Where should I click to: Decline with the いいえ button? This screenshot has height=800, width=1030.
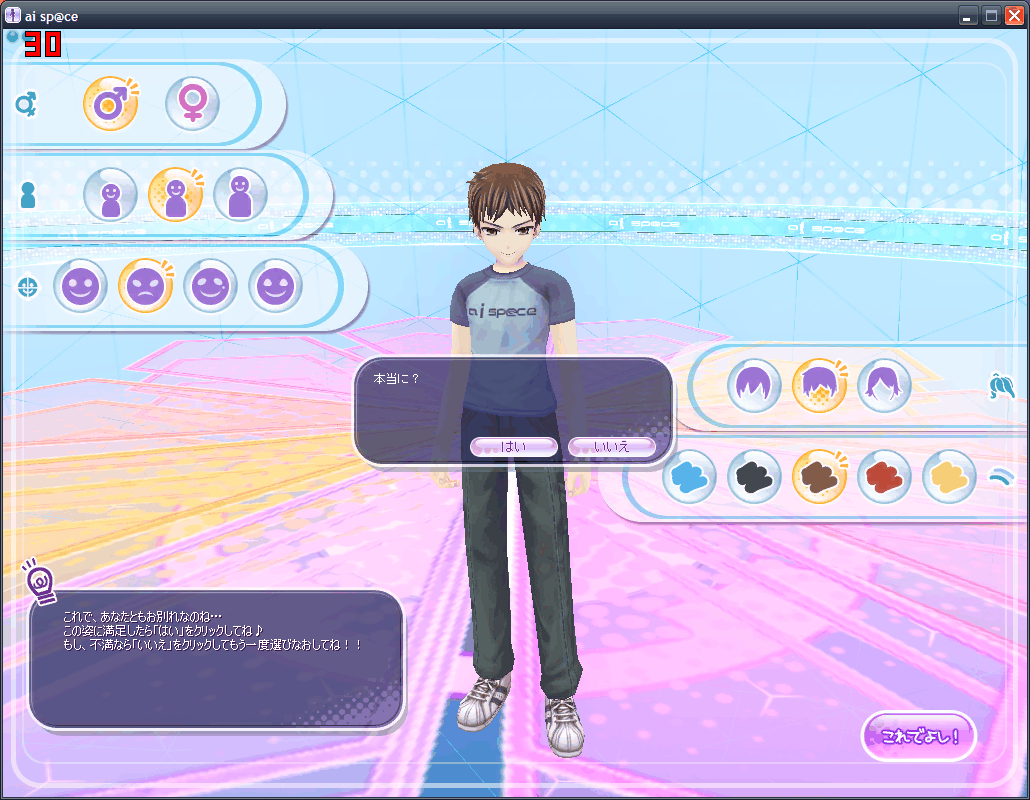(x=612, y=447)
